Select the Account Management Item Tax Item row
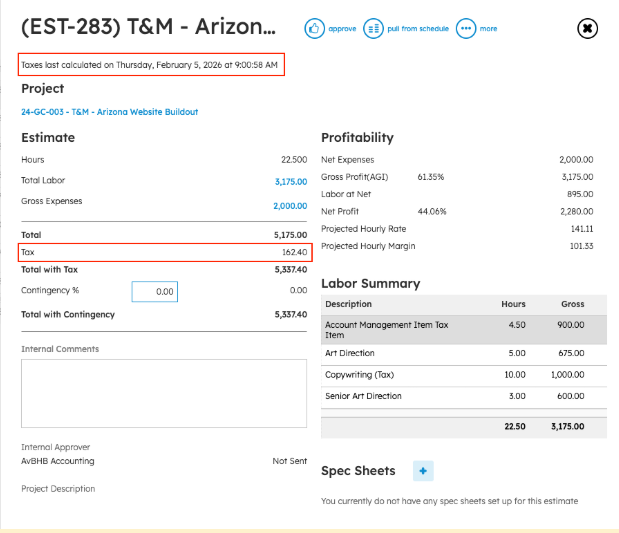The image size is (619, 533). coord(464,330)
